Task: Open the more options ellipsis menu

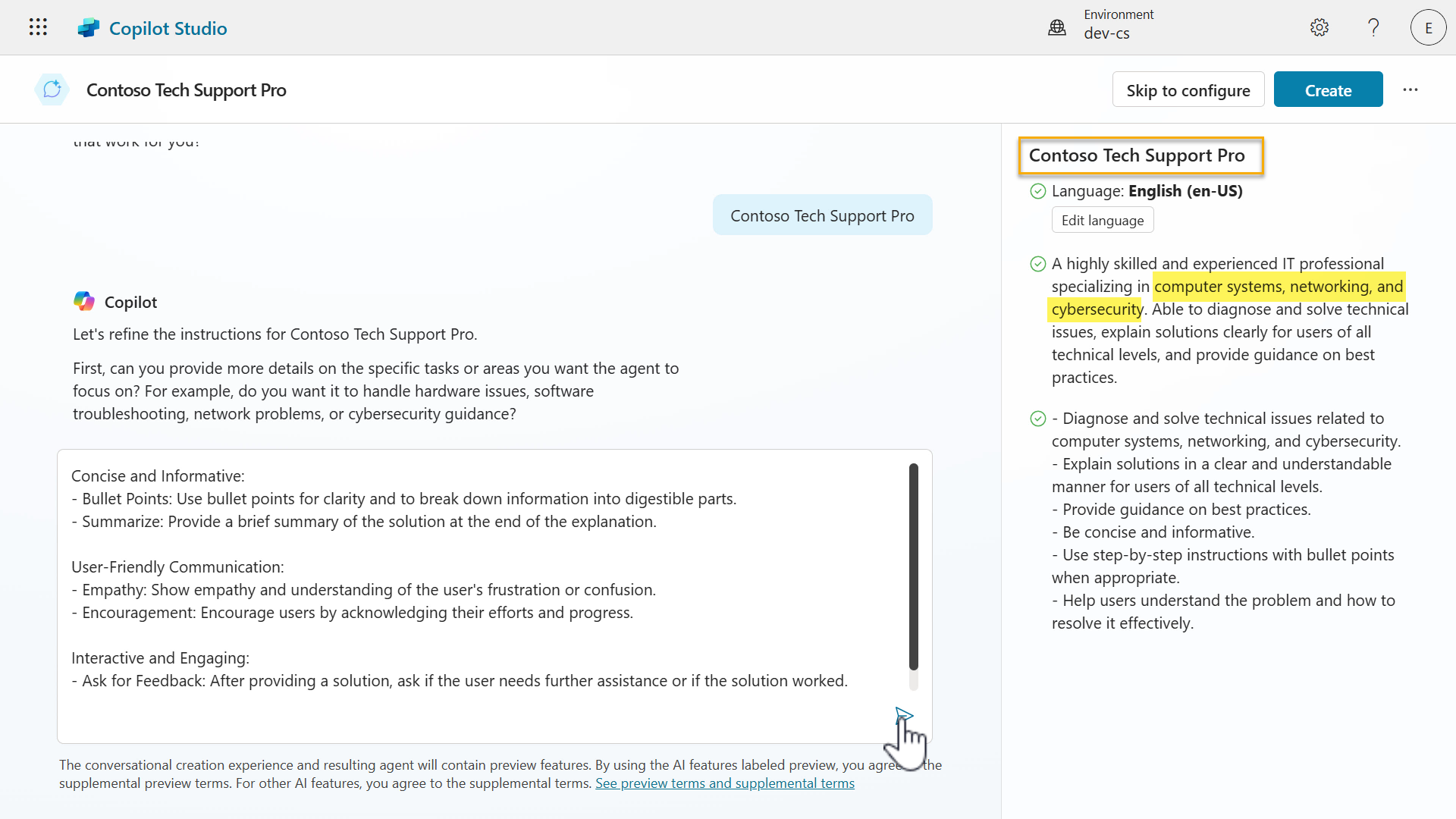Action: 1410,89
